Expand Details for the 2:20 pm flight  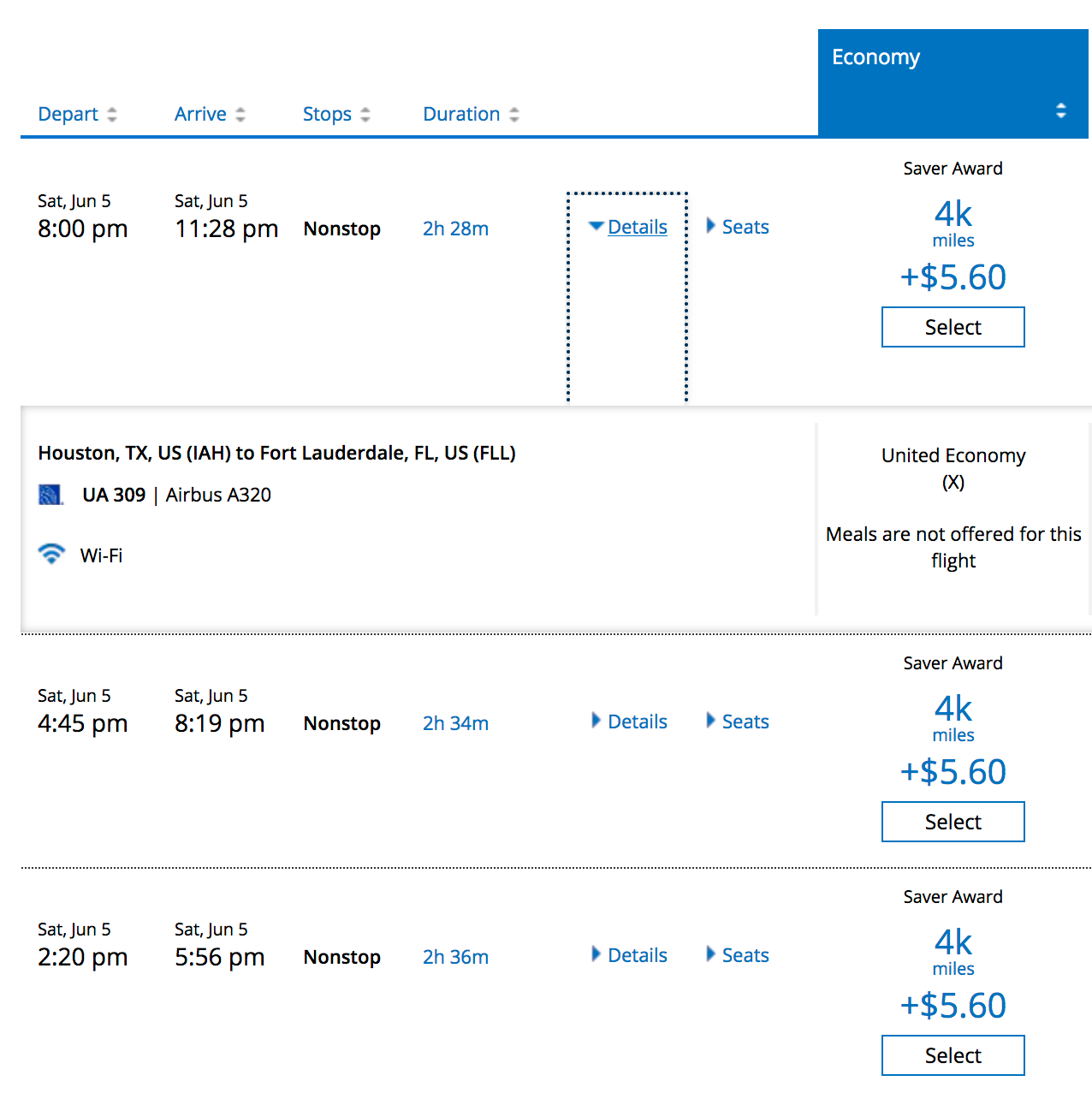(x=629, y=955)
